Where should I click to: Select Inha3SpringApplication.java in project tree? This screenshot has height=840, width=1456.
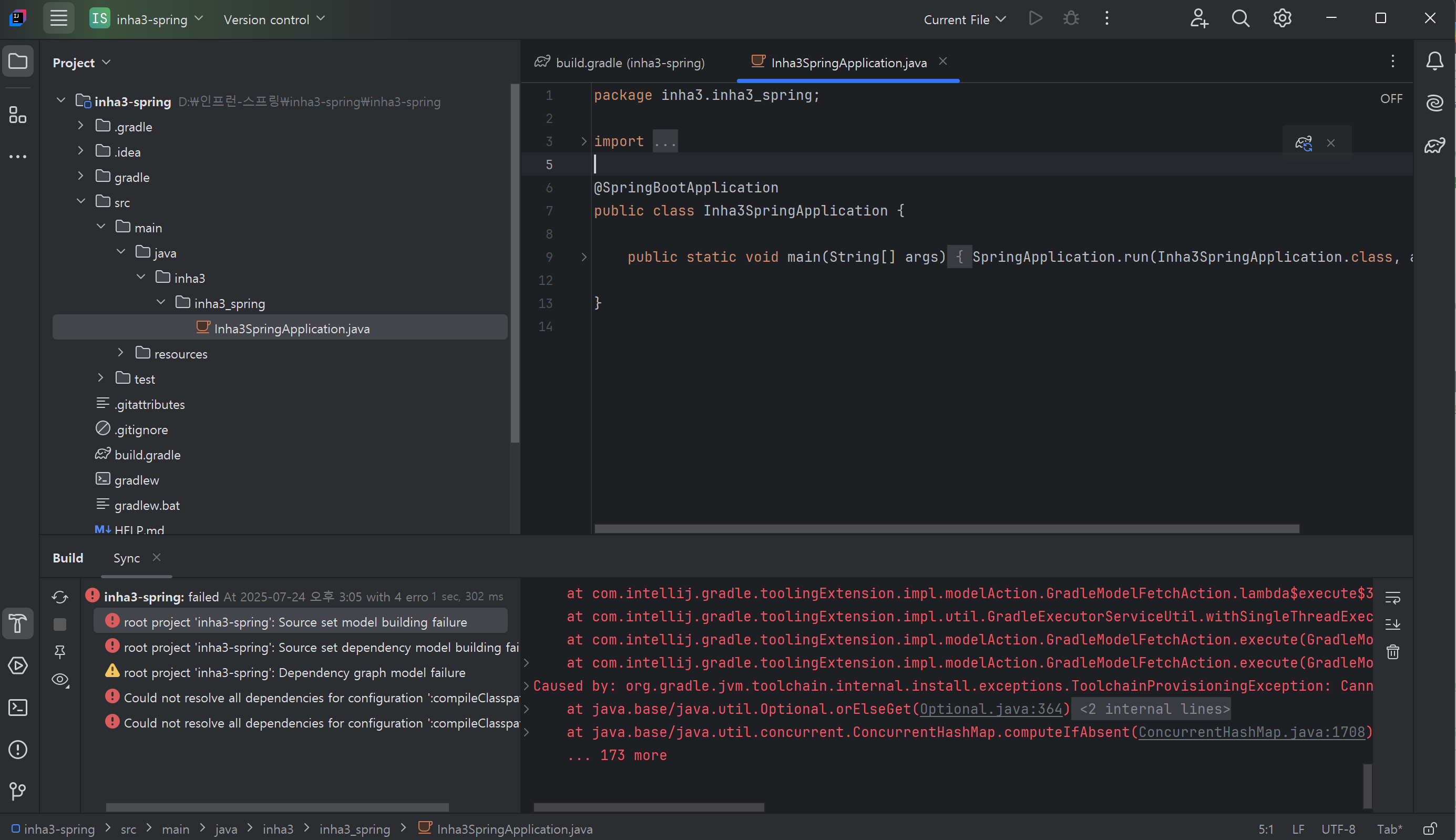(x=280, y=327)
